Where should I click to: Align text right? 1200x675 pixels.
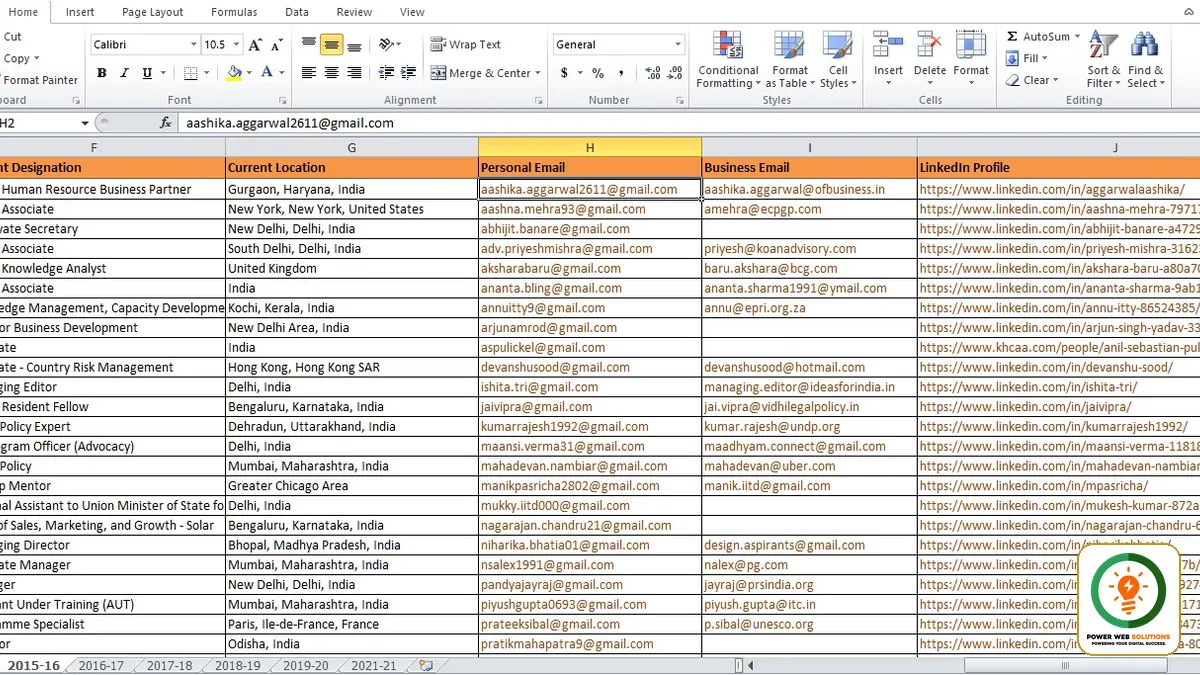pyautogui.click(x=354, y=73)
